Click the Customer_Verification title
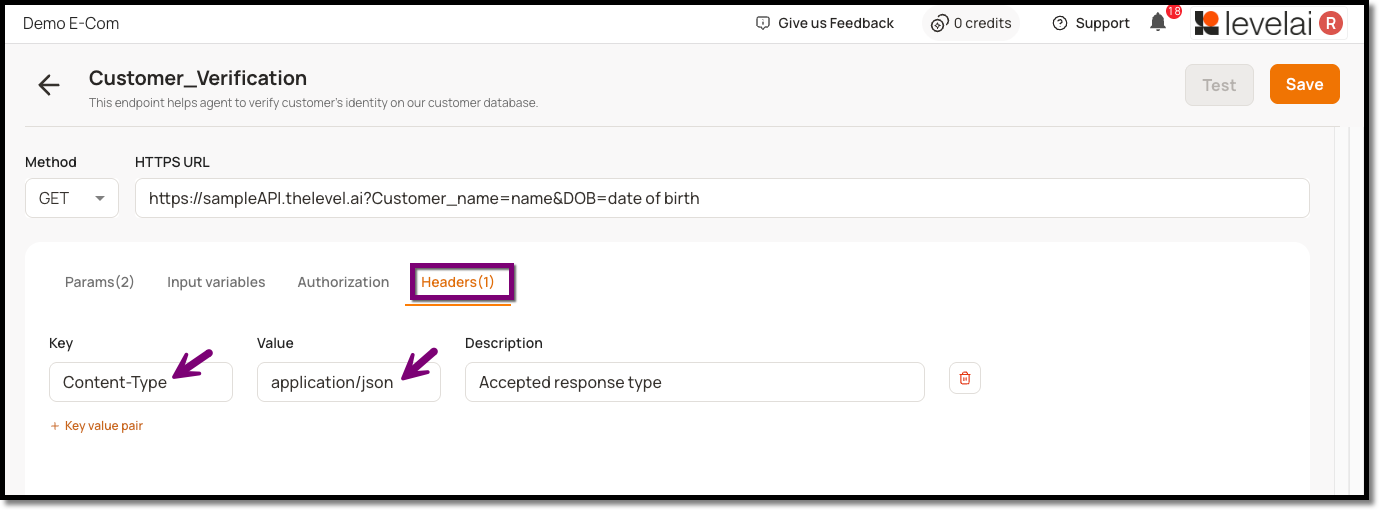This screenshot has height=510, width=1379. 198,78
